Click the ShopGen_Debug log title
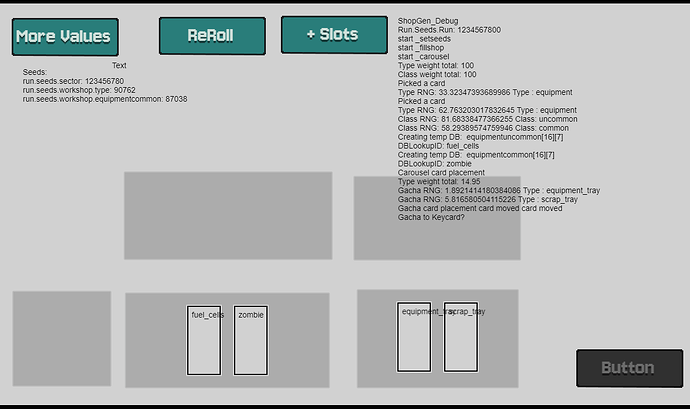Viewport: 690px width, 409px height. 427,20
